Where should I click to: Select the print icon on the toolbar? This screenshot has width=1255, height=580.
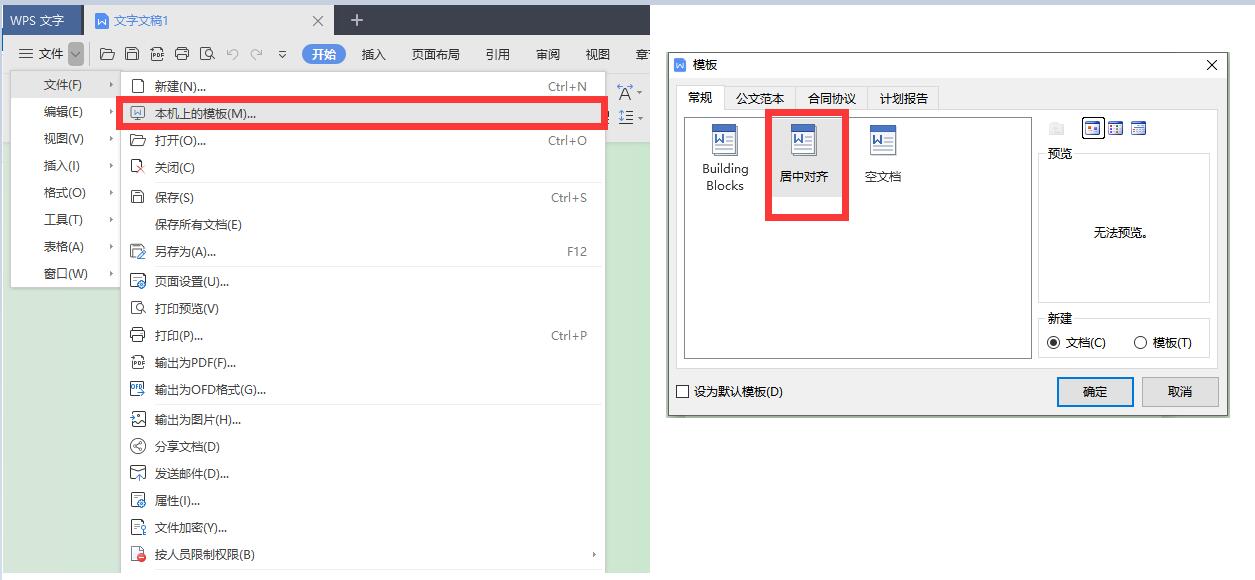181,54
